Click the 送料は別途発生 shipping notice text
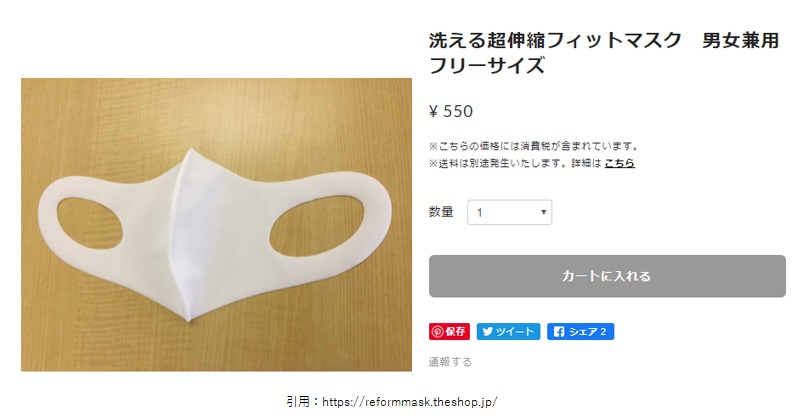This screenshot has height=420, width=801. tap(515, 163)
